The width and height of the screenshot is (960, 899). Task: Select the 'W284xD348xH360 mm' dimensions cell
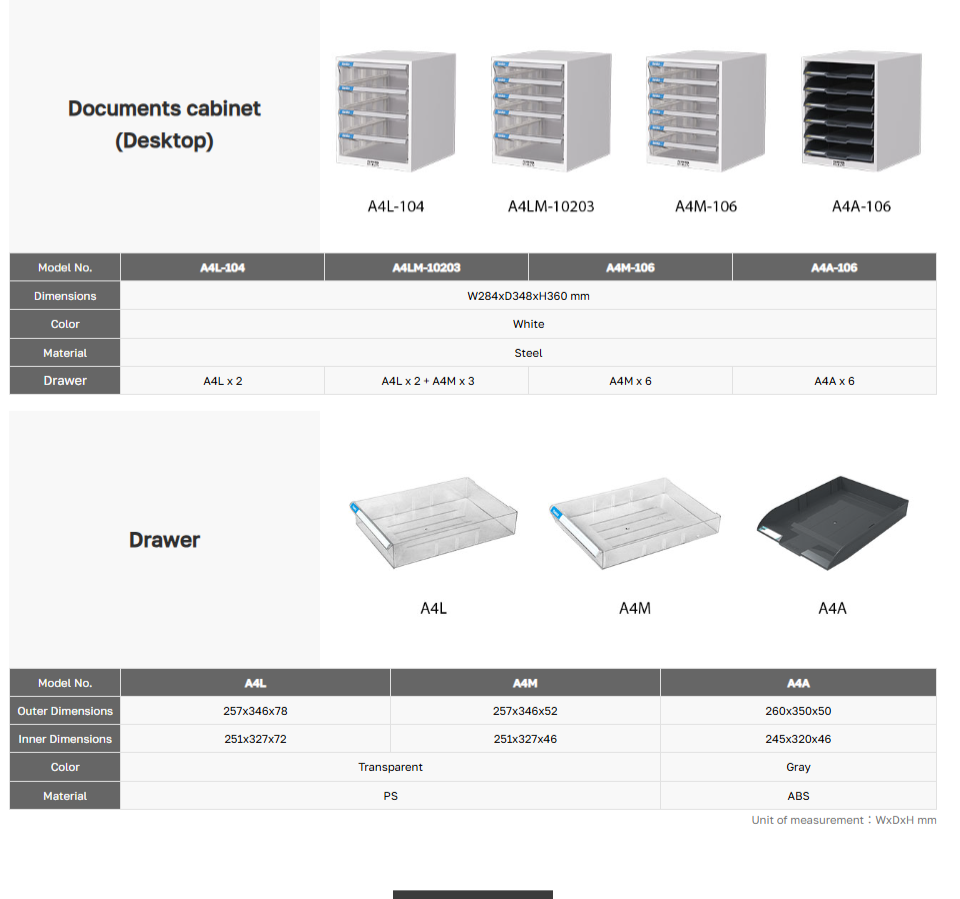[x=528, y=296]
